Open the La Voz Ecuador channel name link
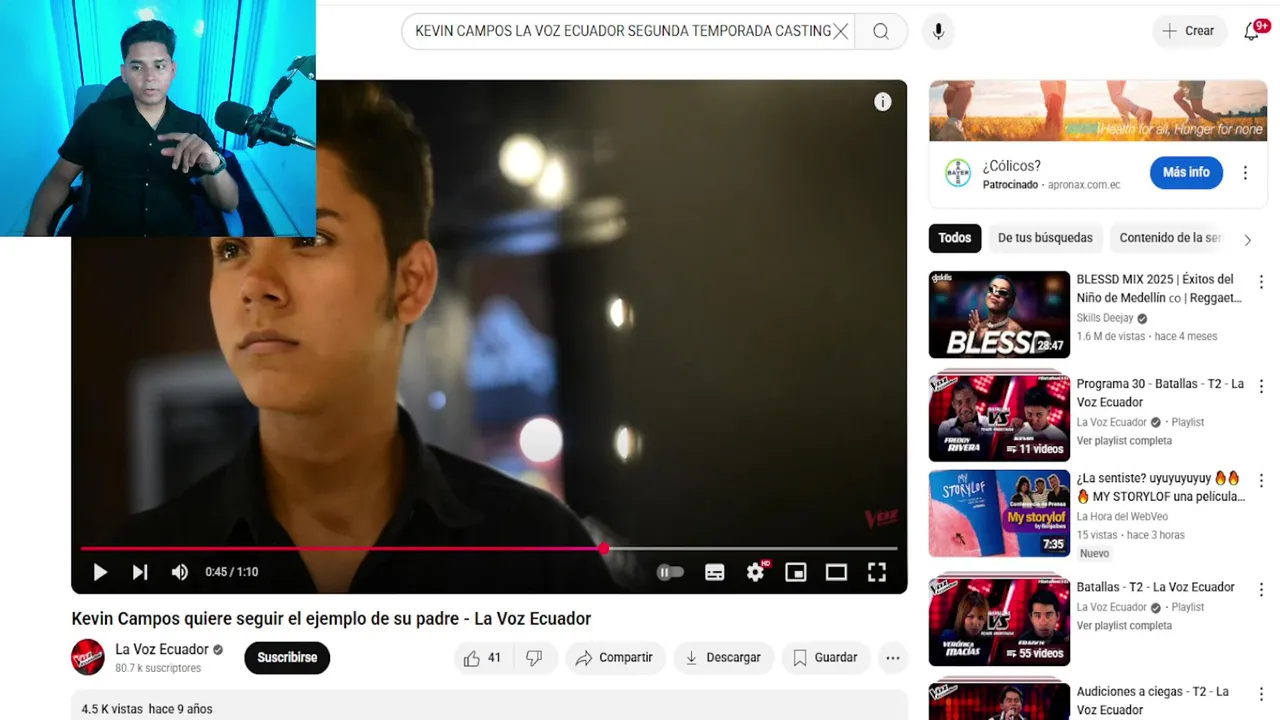 coord(162,649)
